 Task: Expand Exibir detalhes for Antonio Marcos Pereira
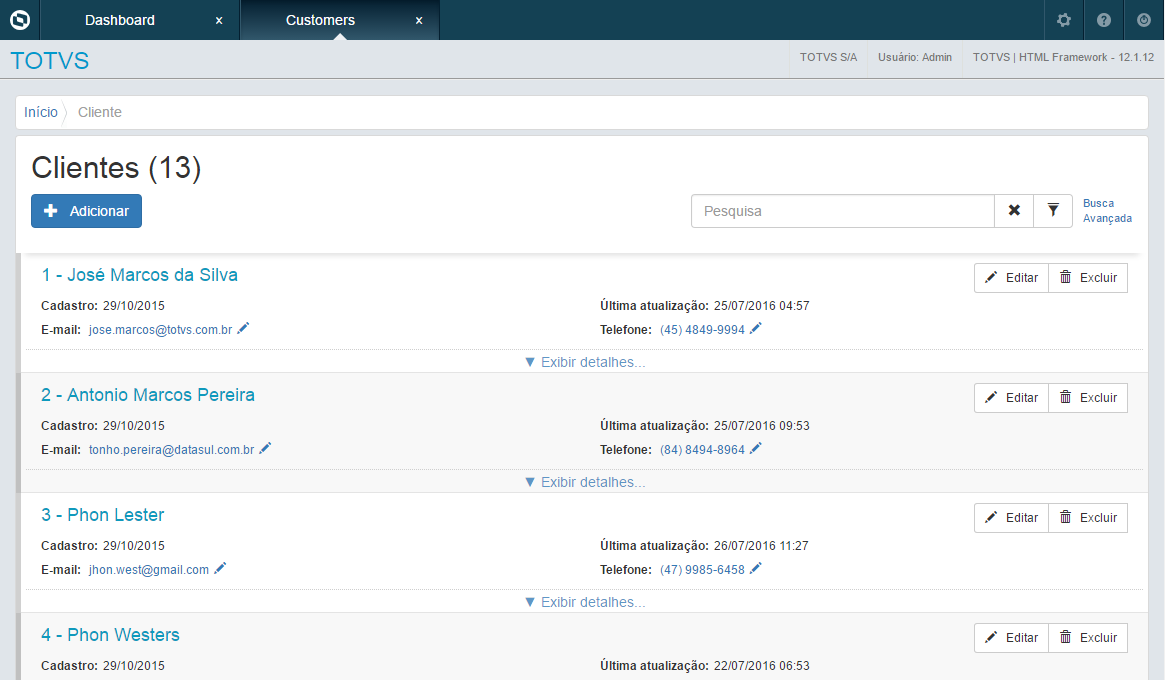585,482
